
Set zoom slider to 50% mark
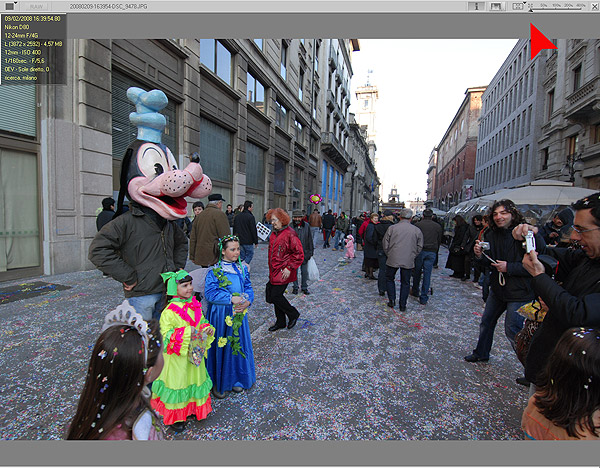click(x=544, y=6)
